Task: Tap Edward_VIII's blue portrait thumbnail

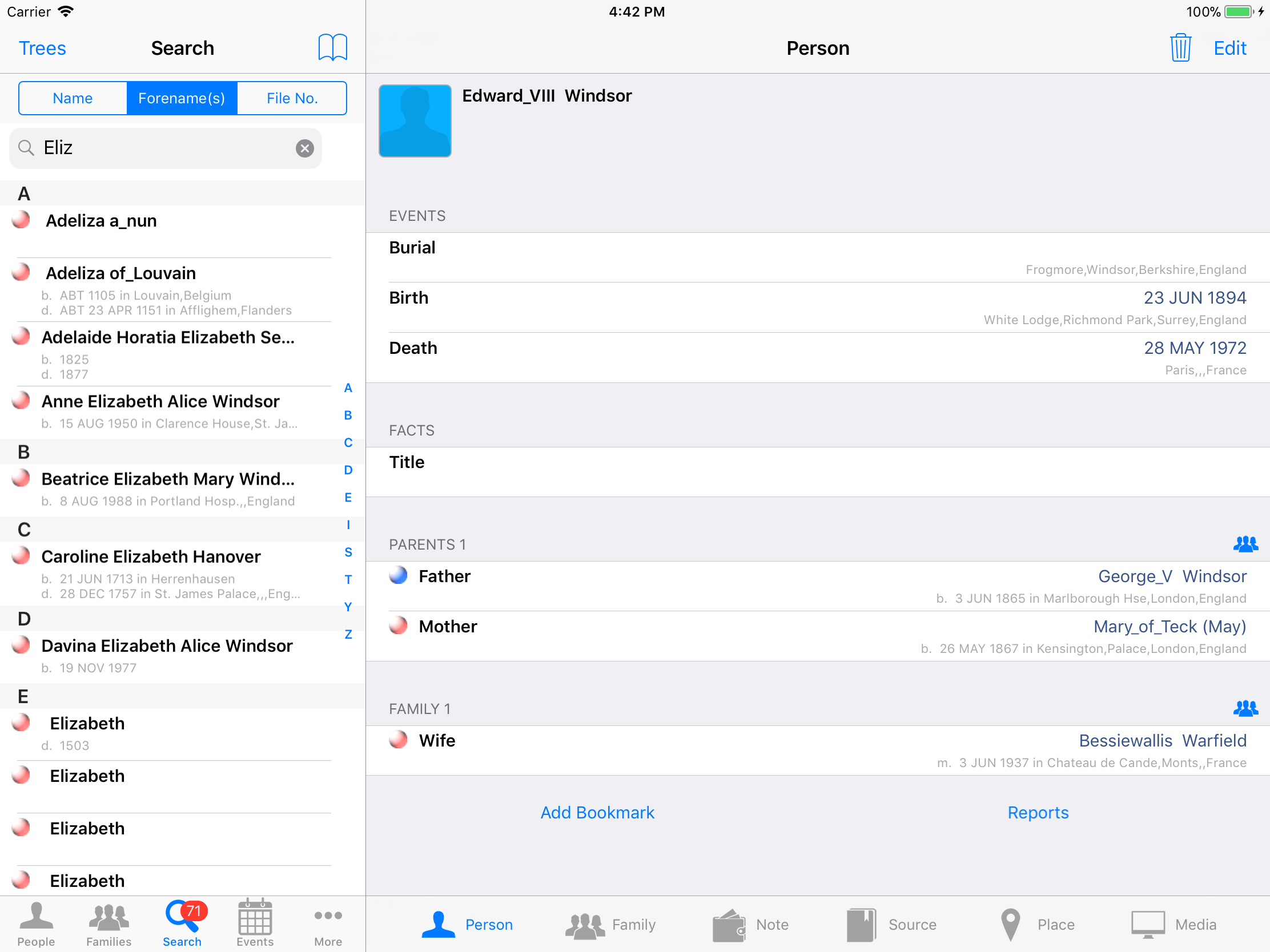Action: tap(415, 121)
